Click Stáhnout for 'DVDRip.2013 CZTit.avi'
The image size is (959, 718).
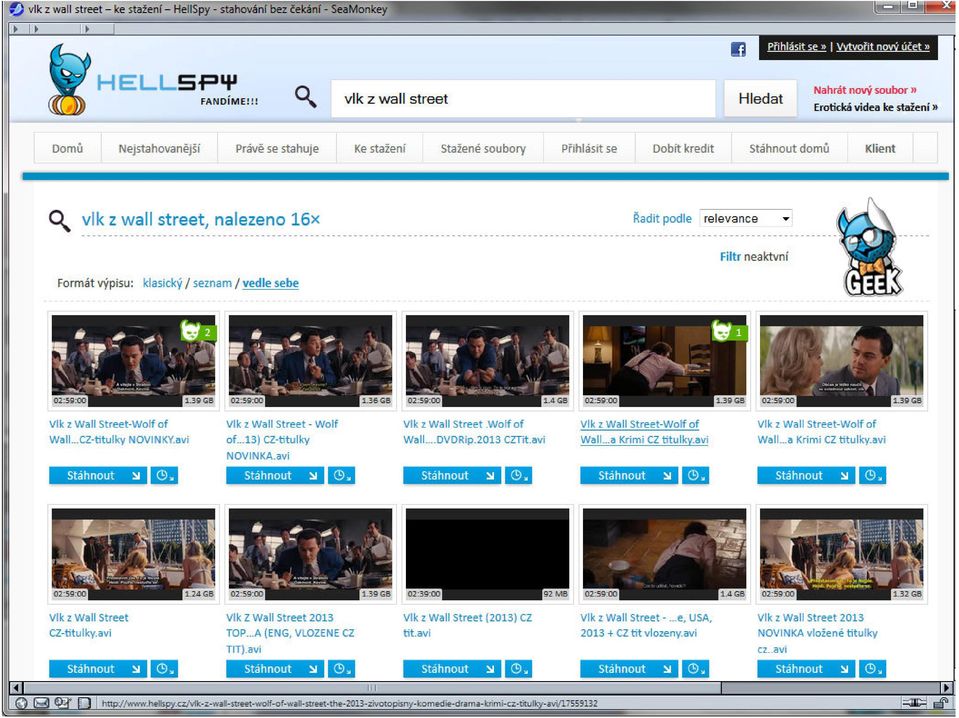tap(452, 475)
